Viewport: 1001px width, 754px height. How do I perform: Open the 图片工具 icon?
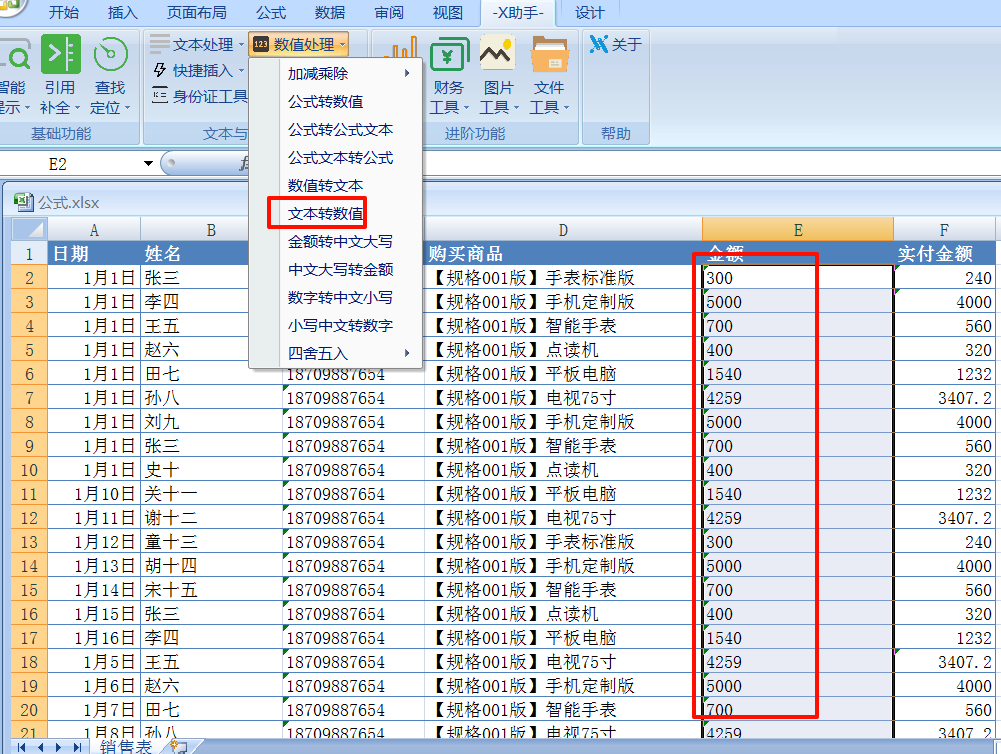coord(498,54)
